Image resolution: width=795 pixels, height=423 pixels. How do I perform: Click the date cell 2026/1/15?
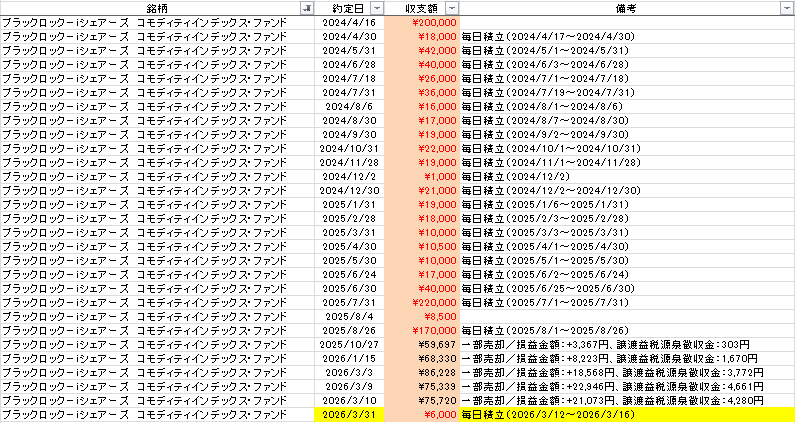tap(349, 359)
